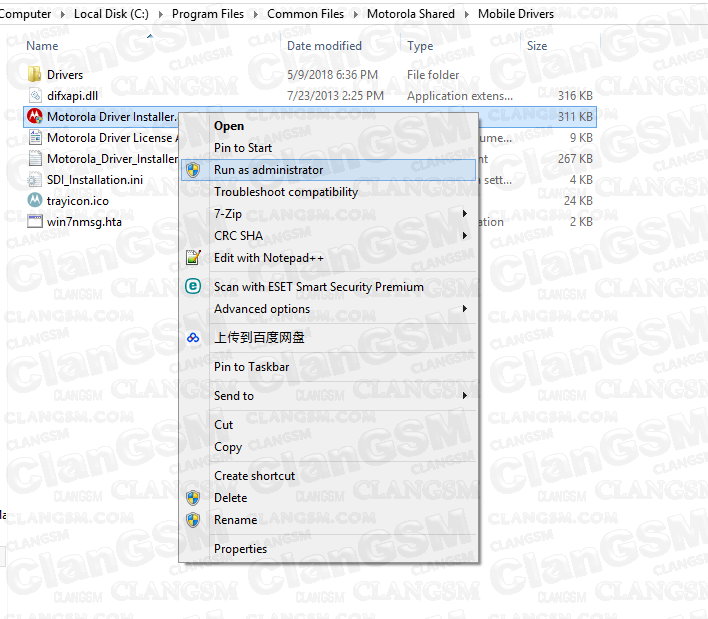Go to Motorola Shared breadcrumb
Viewport: 708px width, 619px height.
pos(410,14)
